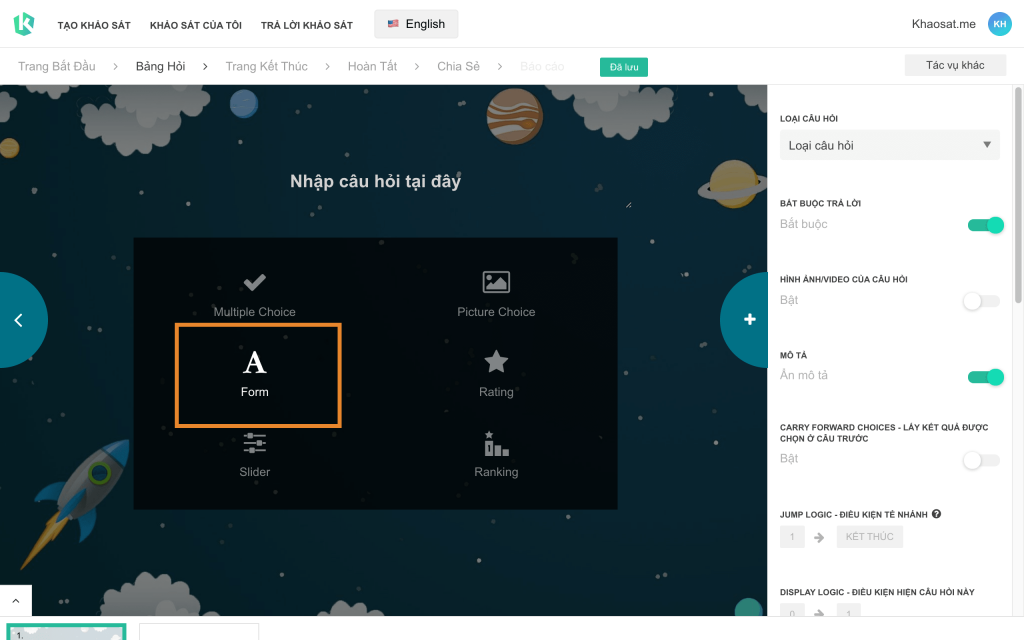Click the Jump Logic arrow icon
1024x640 pixels.
click(819, 537)
